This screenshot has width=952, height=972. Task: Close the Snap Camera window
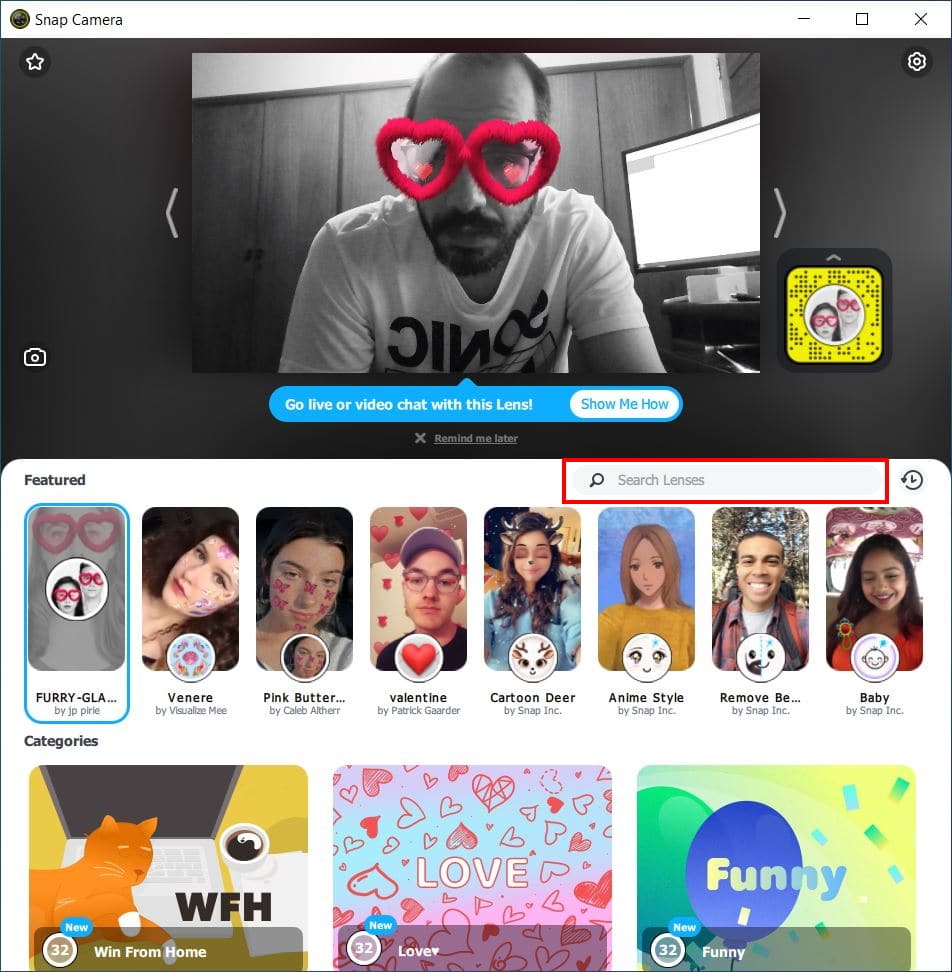tap(920, 19)
